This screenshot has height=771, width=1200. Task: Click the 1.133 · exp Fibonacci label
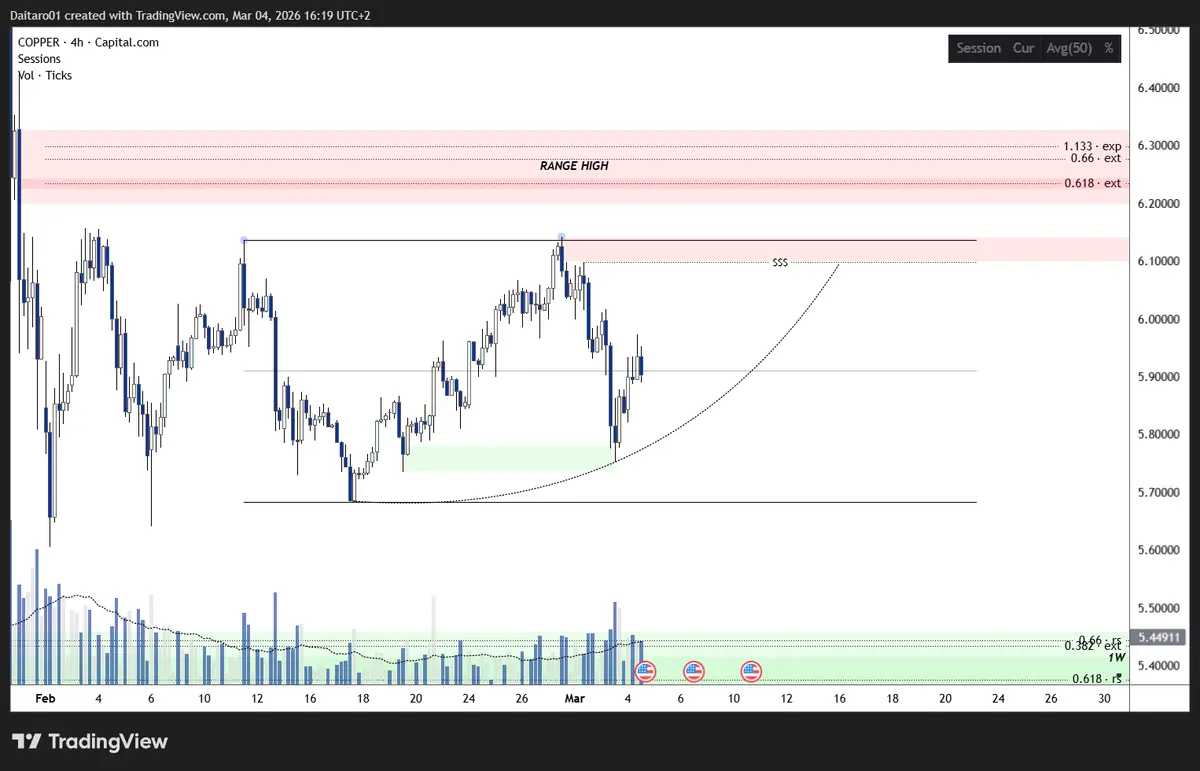point(1092,146)
